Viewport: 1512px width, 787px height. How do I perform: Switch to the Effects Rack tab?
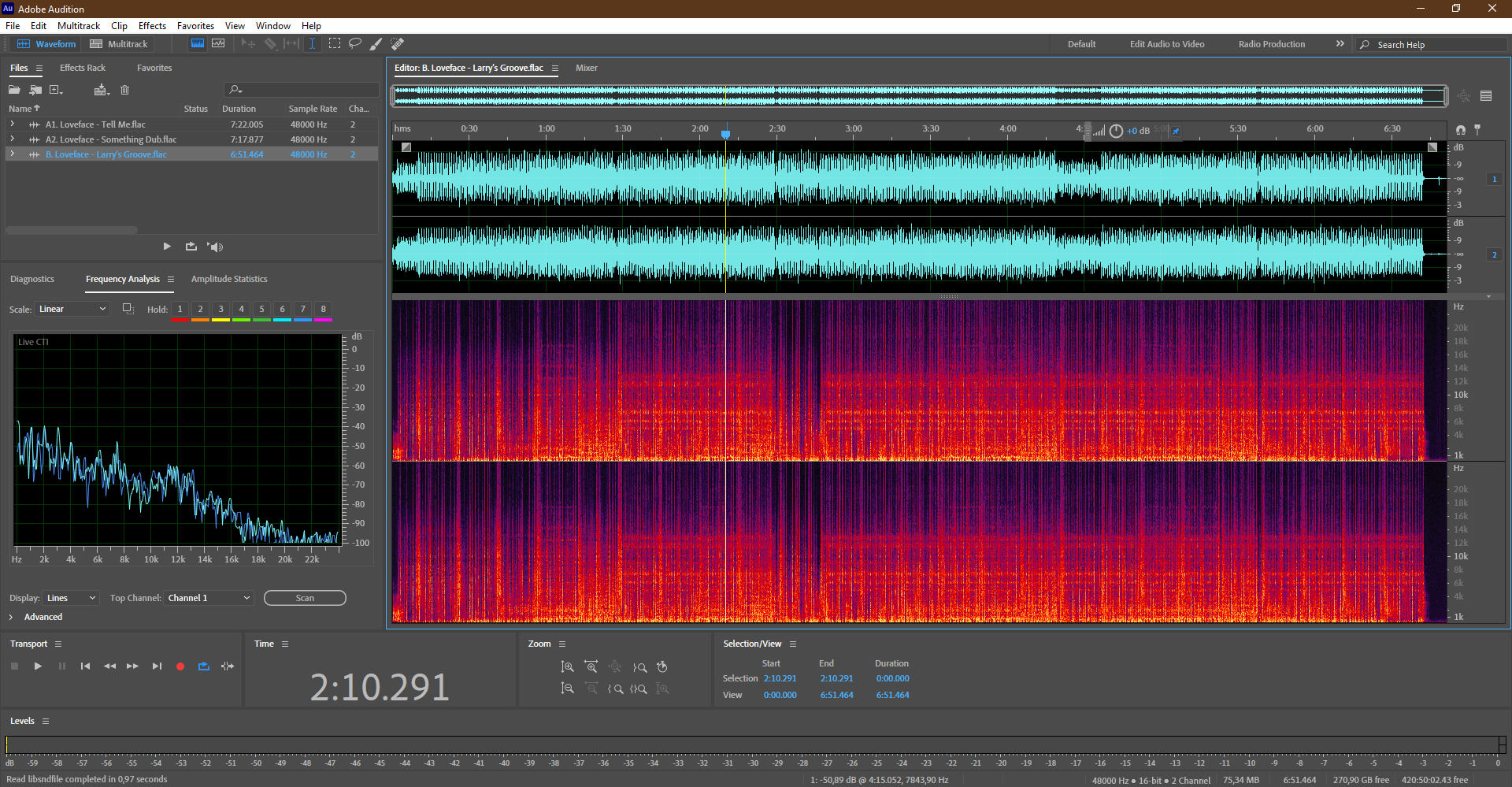click(83, 68)
